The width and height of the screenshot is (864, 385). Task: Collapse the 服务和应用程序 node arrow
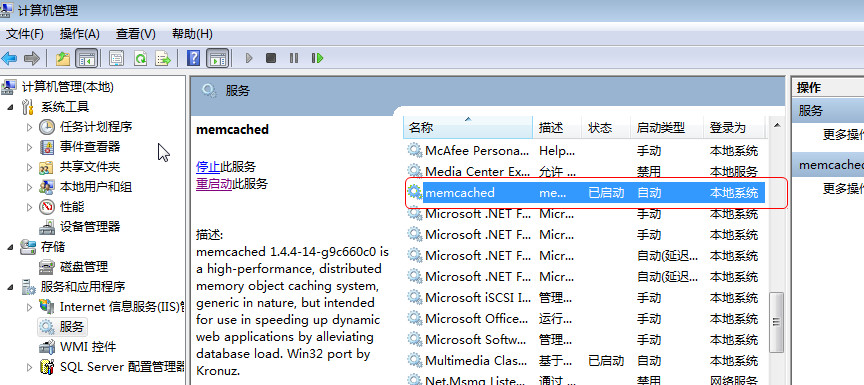[10, 287]
